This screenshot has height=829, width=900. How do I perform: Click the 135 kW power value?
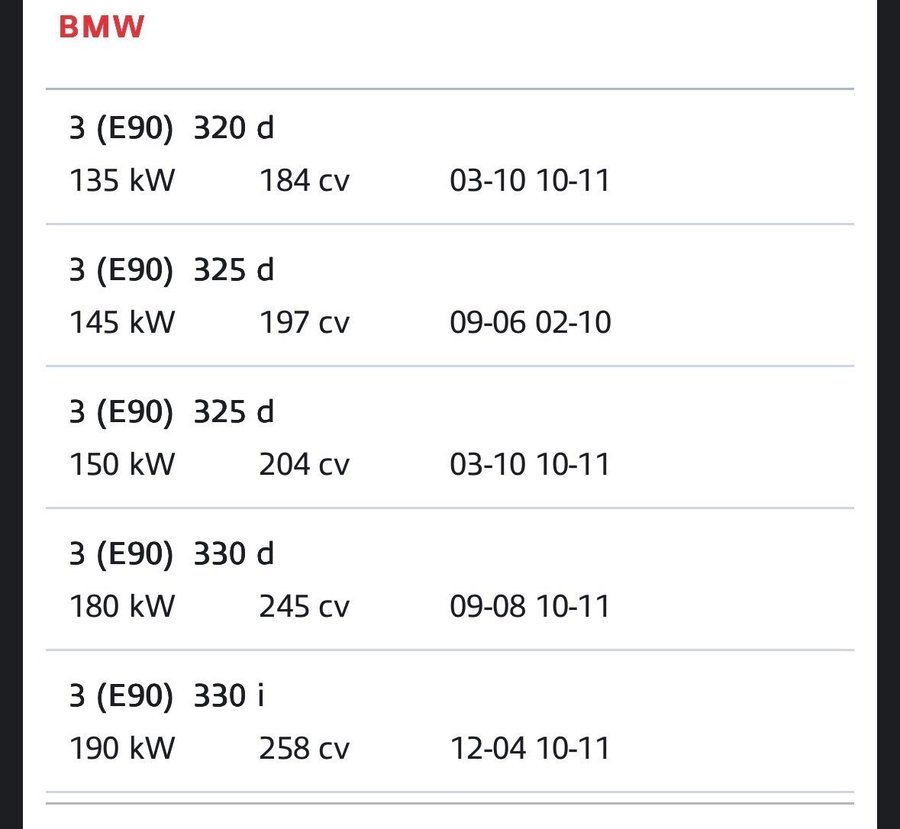point(122,181)
